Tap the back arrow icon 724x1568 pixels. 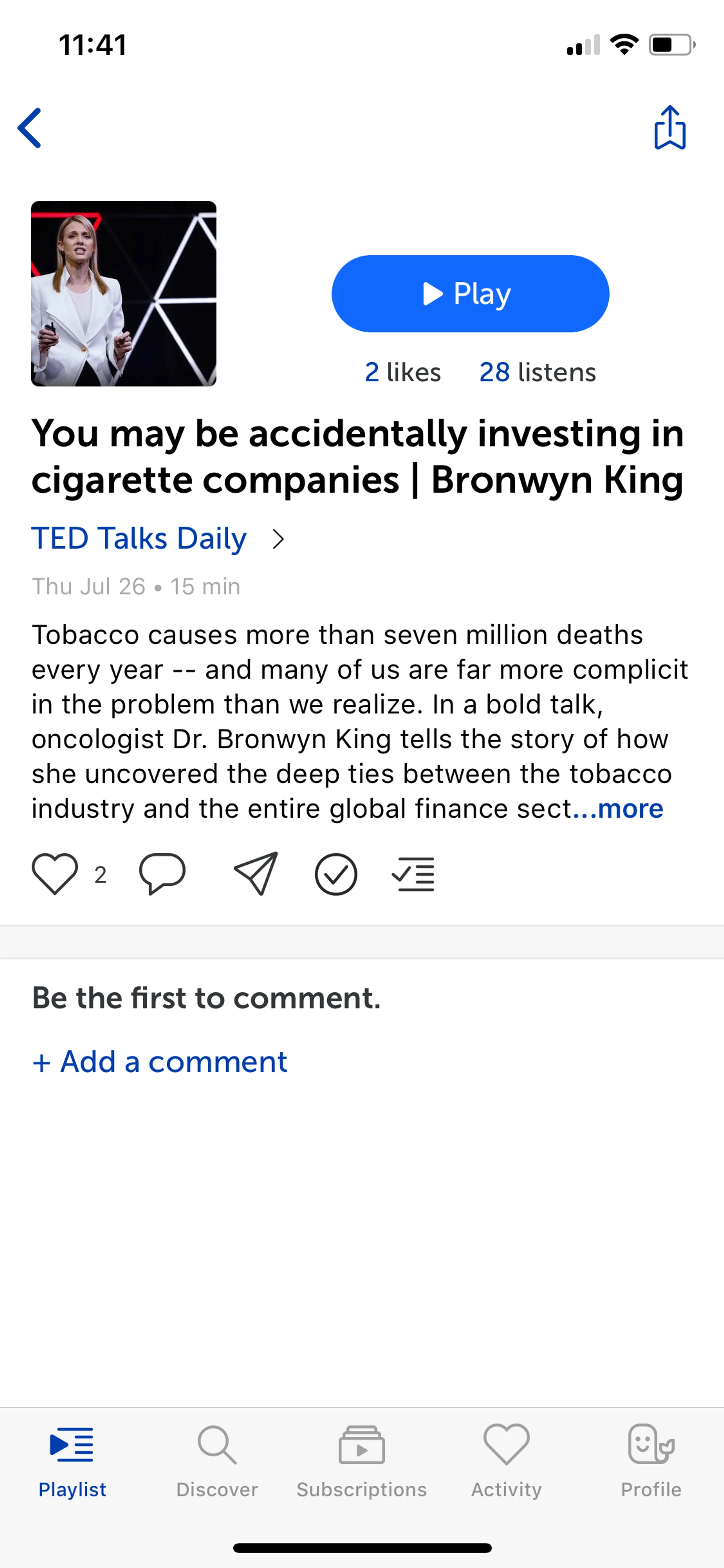pos(30,128)
